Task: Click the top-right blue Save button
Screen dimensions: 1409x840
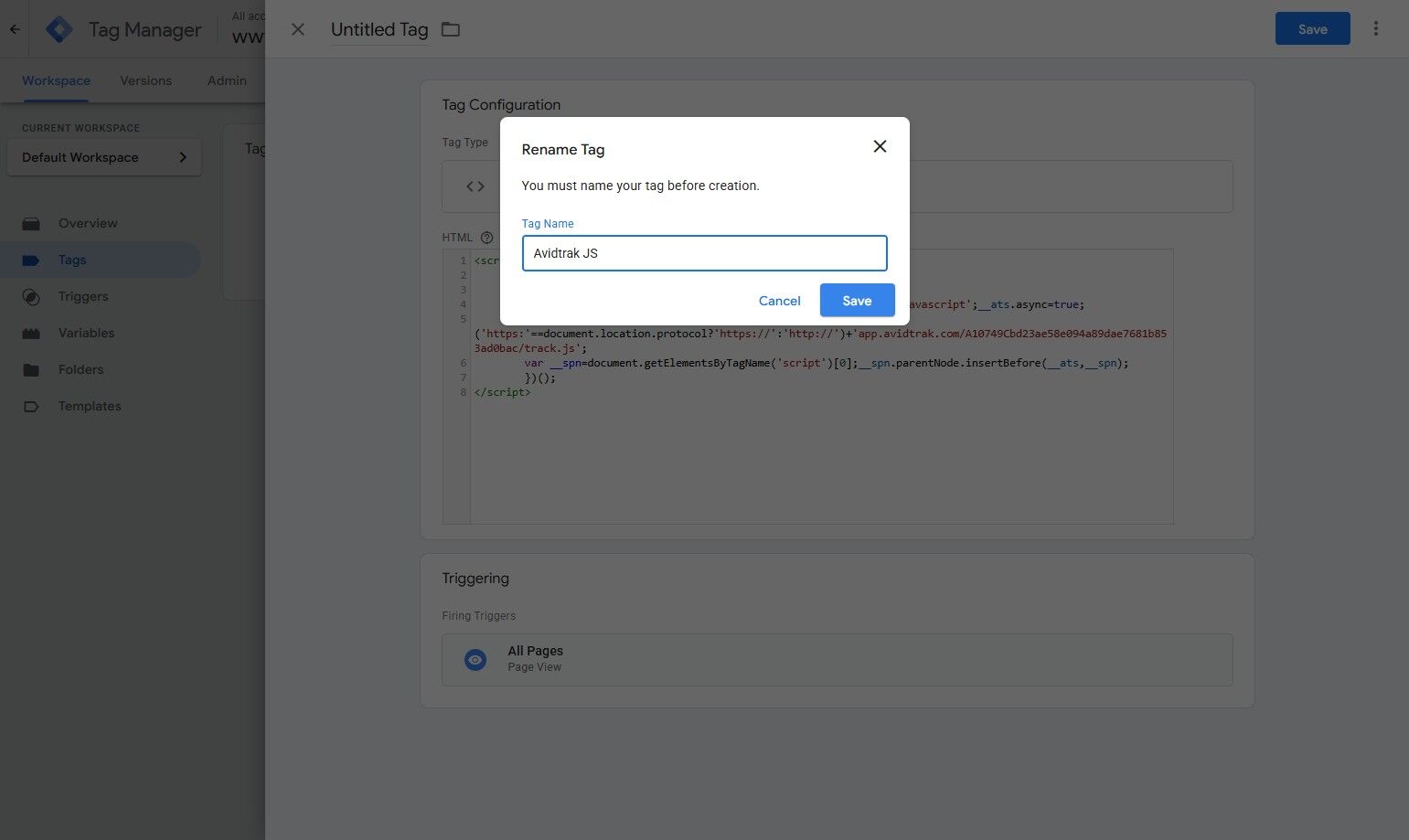Action: [x=1312, y=29]
